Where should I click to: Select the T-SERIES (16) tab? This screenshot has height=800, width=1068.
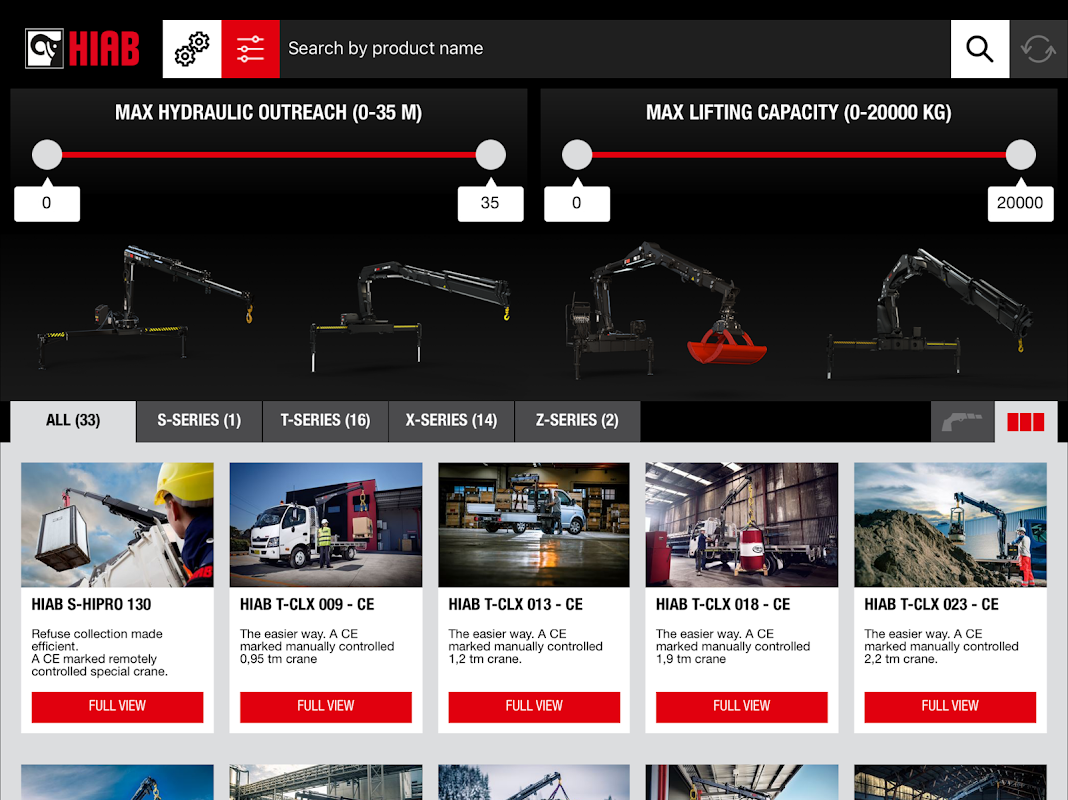click(326, 421)
